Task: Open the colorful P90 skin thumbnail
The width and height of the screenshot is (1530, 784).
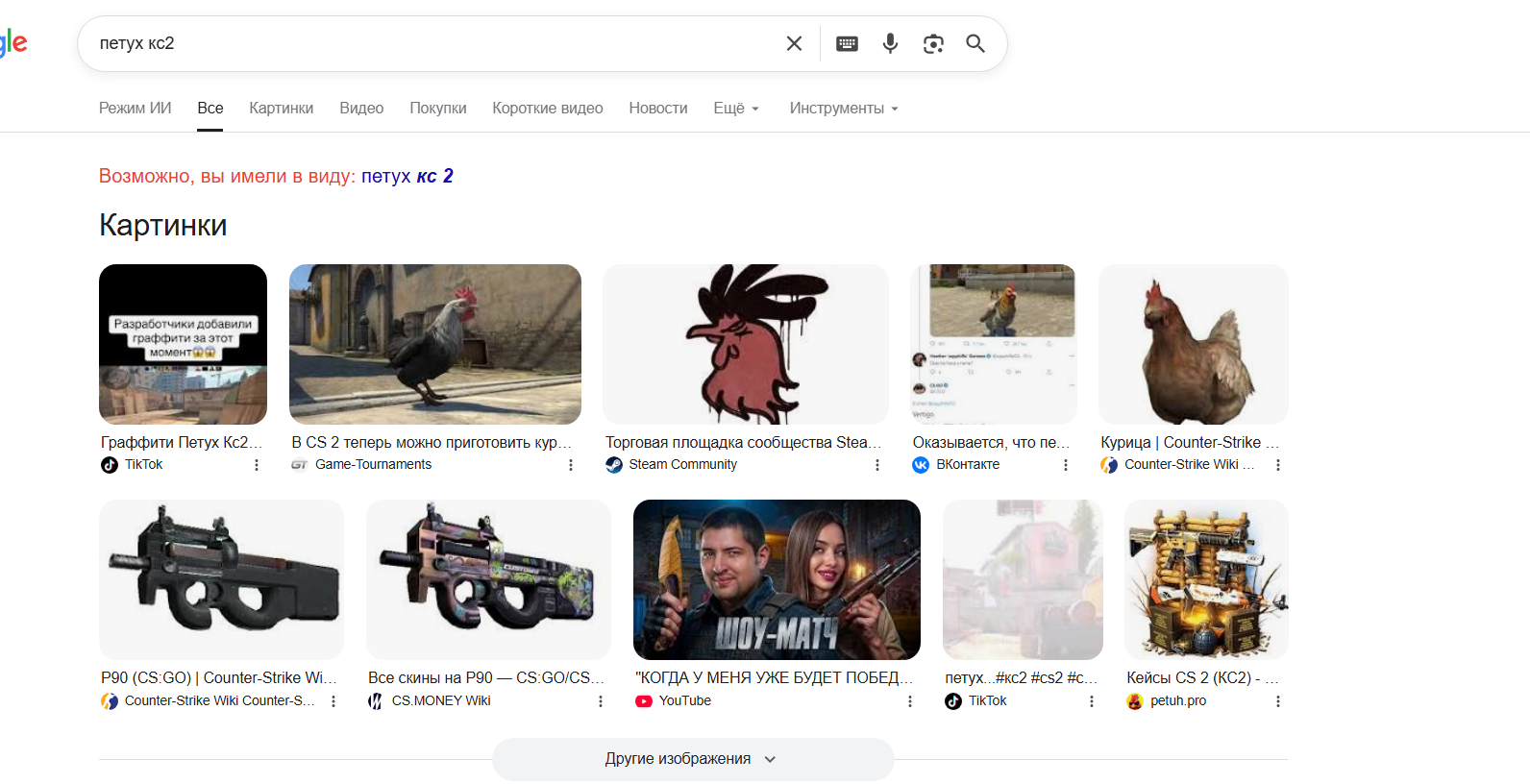Action: coord(488,579)
